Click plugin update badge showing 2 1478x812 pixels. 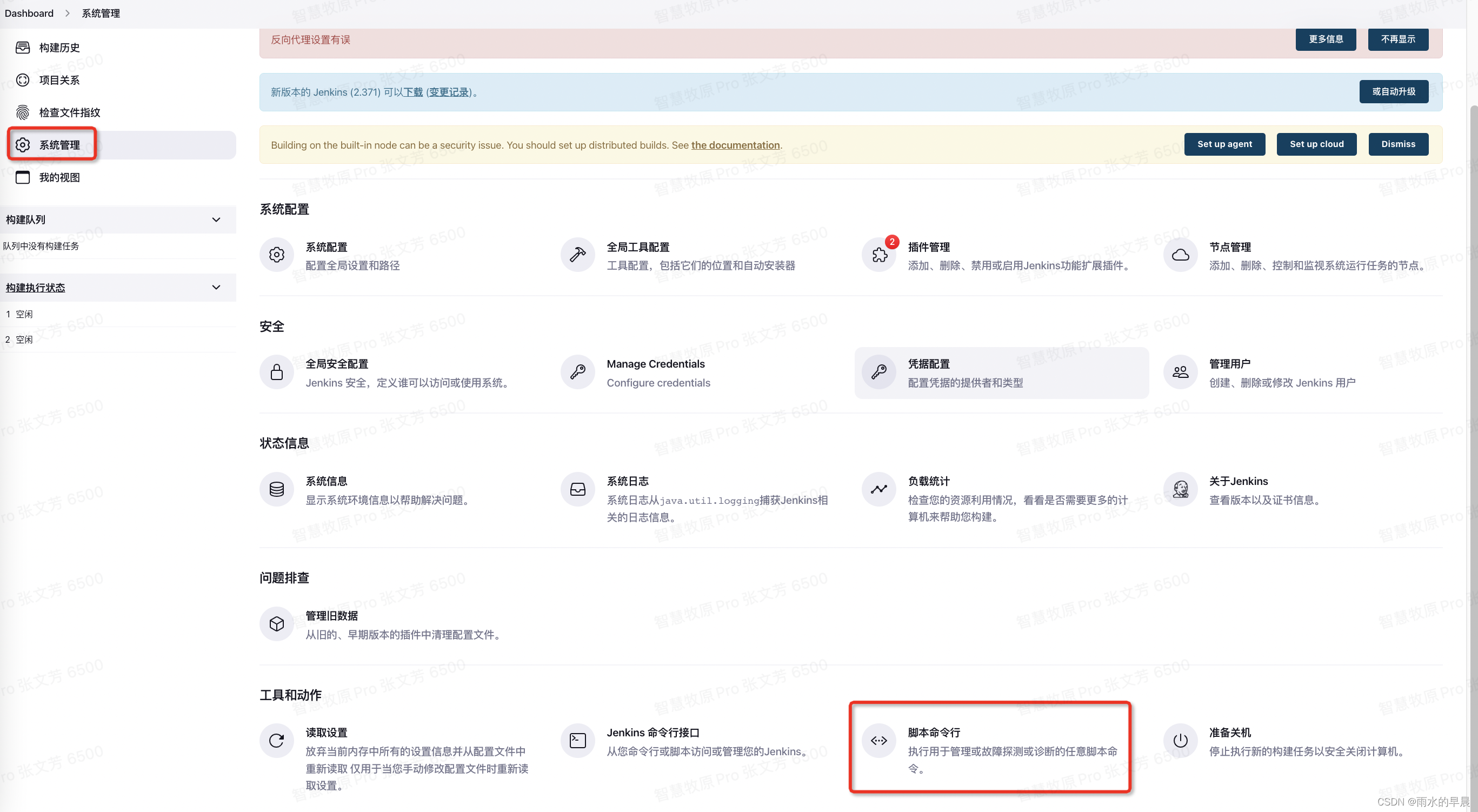click(891, 242)
